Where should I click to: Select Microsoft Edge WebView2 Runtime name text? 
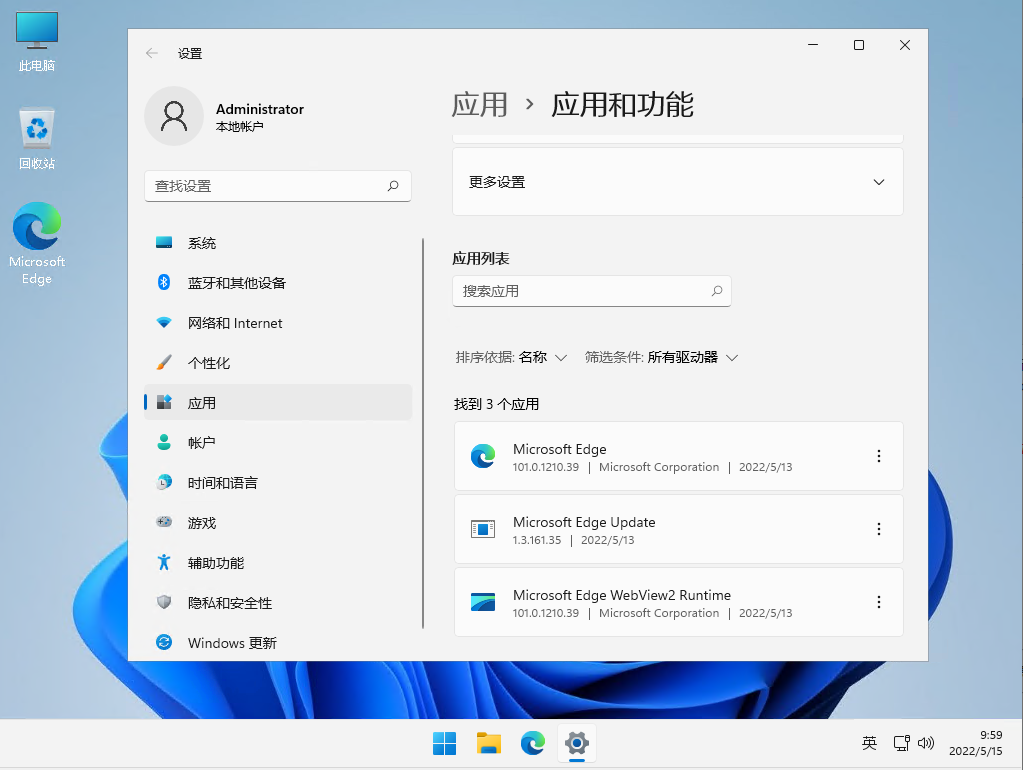[622, 595]
